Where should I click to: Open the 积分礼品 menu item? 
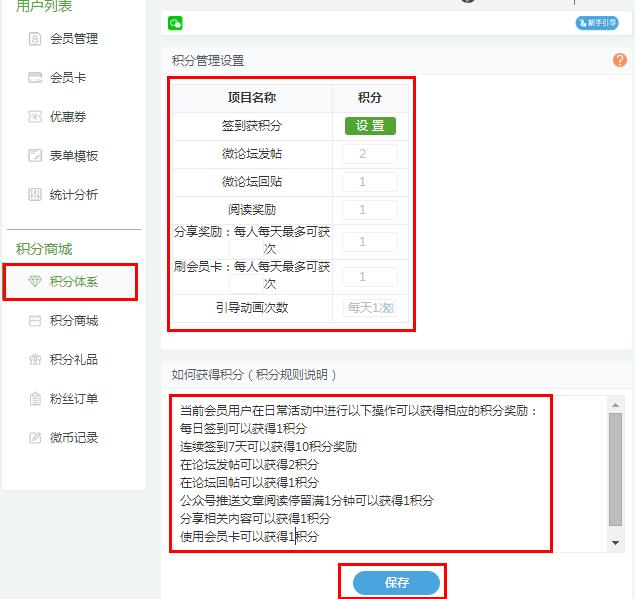click(x=74, y=359)
